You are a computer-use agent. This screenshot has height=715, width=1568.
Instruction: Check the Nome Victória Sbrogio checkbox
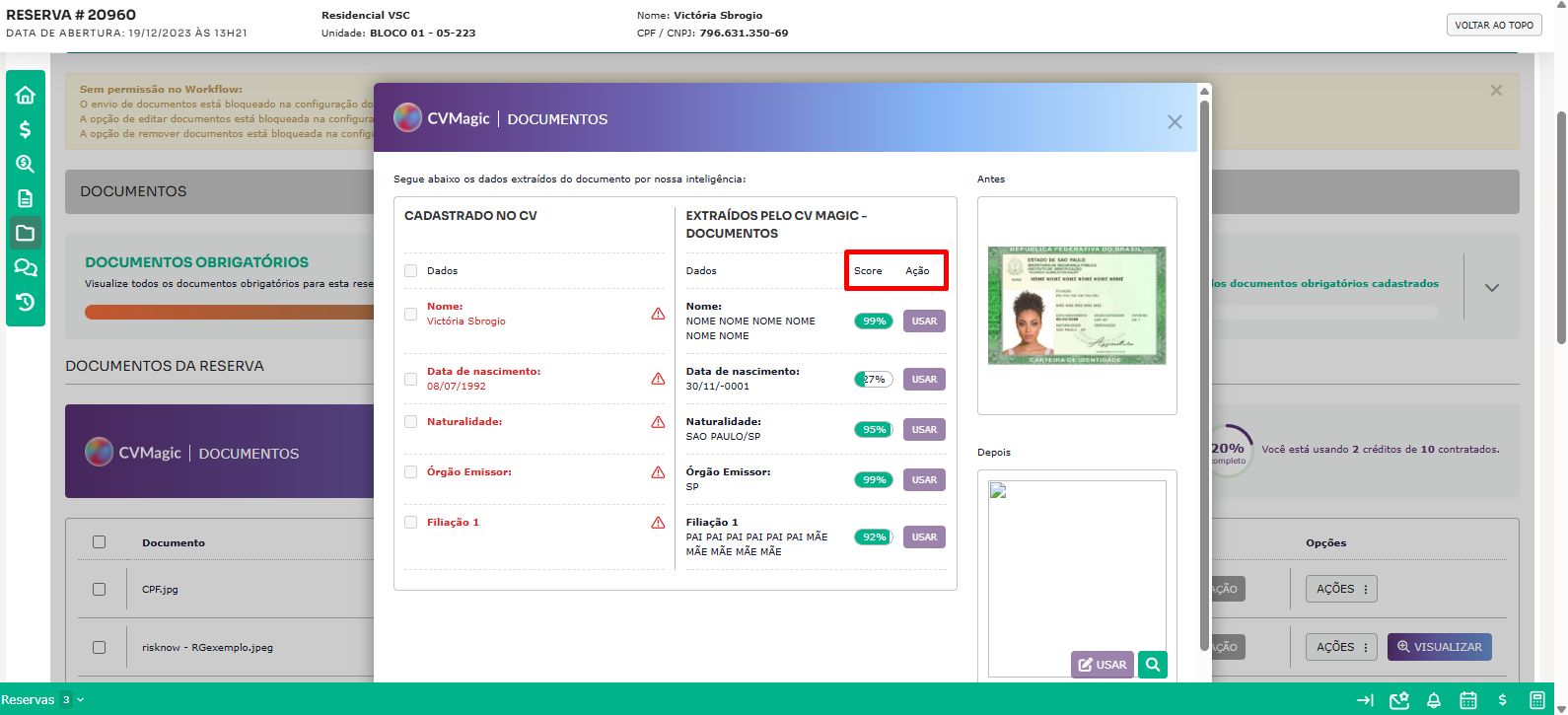coord(410,314)
